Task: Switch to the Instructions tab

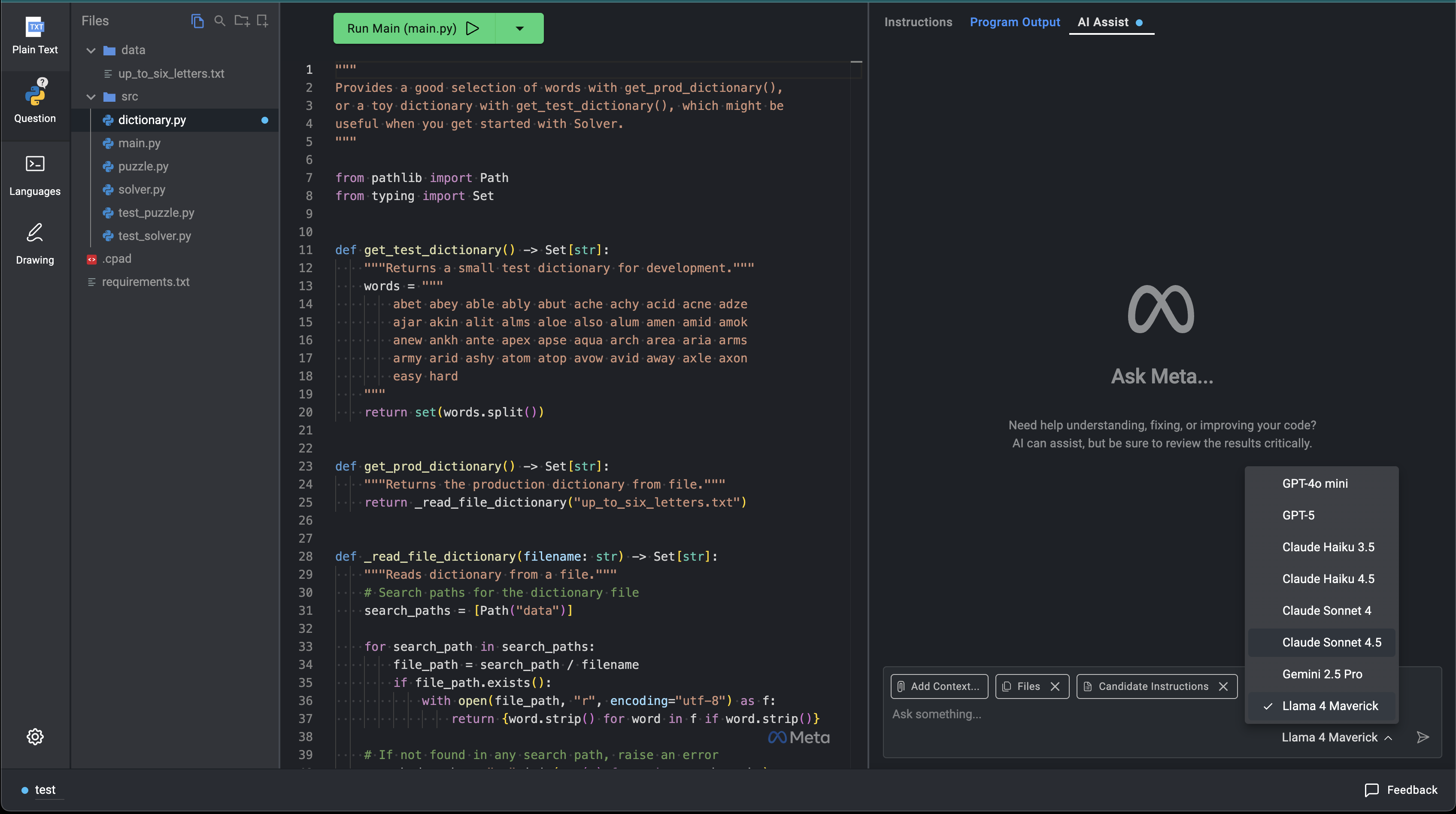Action: tap(918, 22)
